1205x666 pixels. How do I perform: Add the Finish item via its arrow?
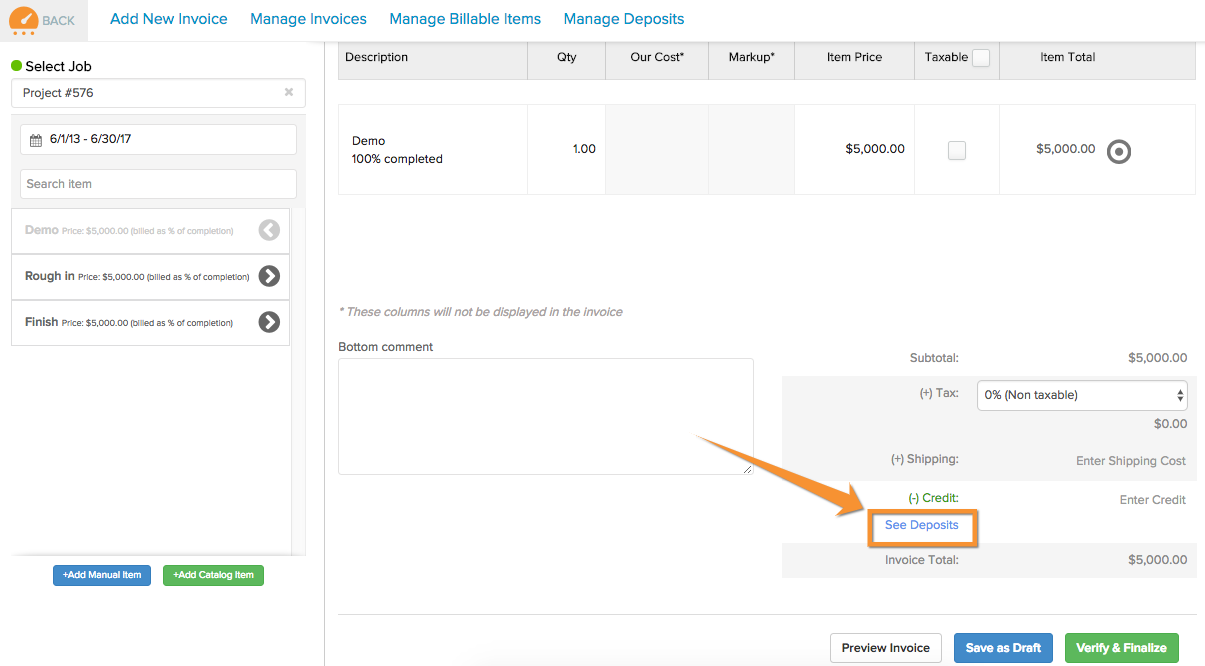click(x=269, y=322)
